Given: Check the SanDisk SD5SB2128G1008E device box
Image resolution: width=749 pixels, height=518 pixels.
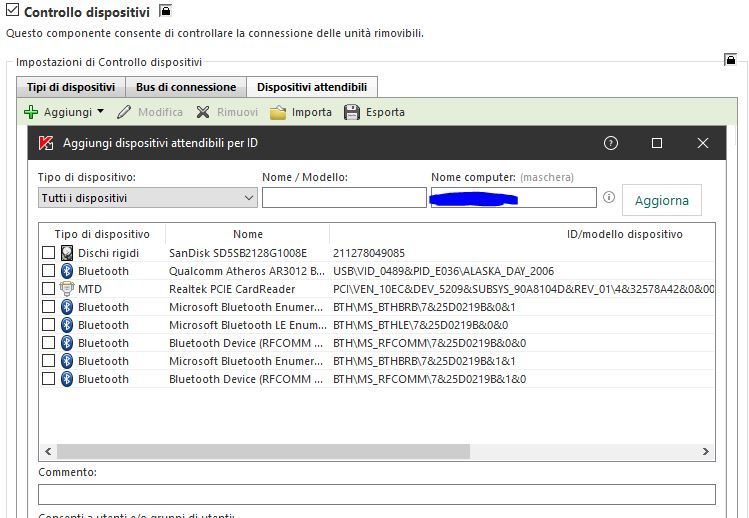Looking at the screenshot, I should tap(48, 252).
